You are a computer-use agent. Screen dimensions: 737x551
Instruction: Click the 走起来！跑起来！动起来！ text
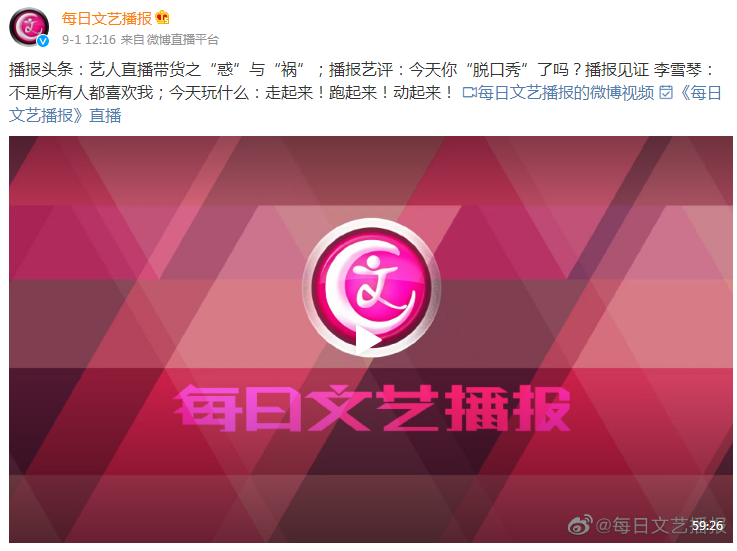click(x=360, y=93)
